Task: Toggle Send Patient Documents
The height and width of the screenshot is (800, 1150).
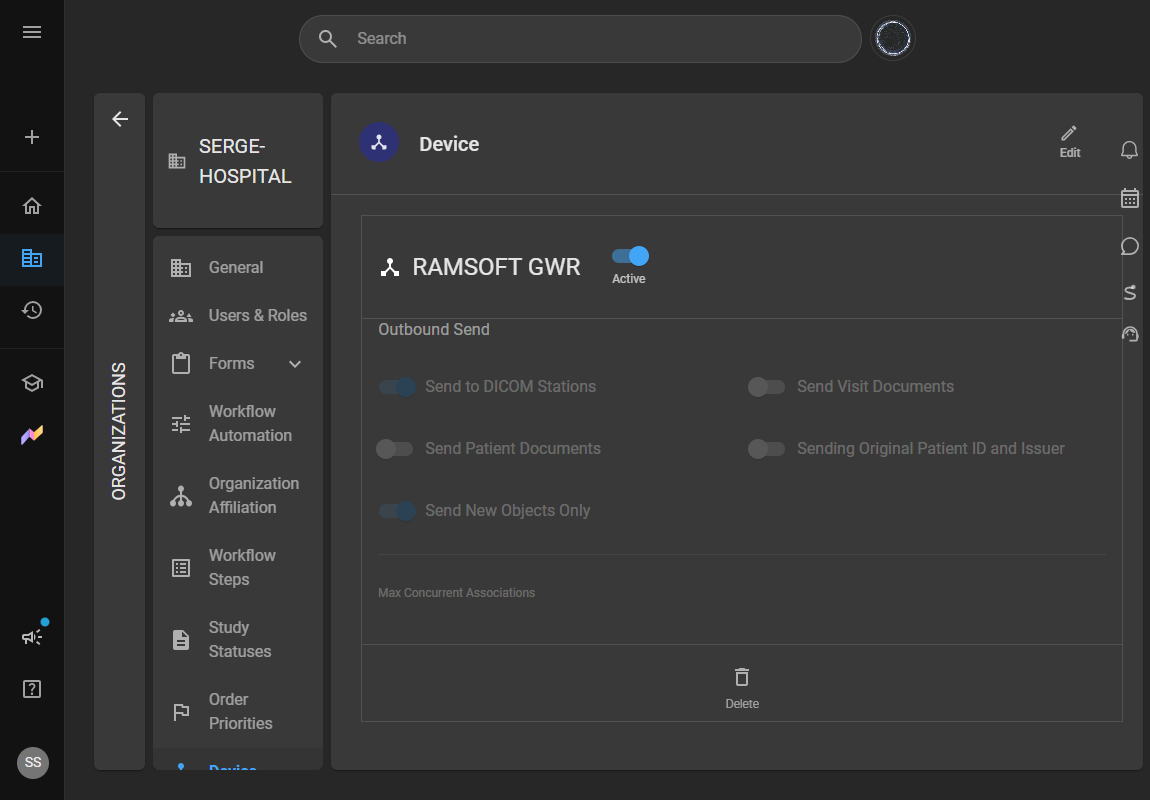Action: coord(395,449)
